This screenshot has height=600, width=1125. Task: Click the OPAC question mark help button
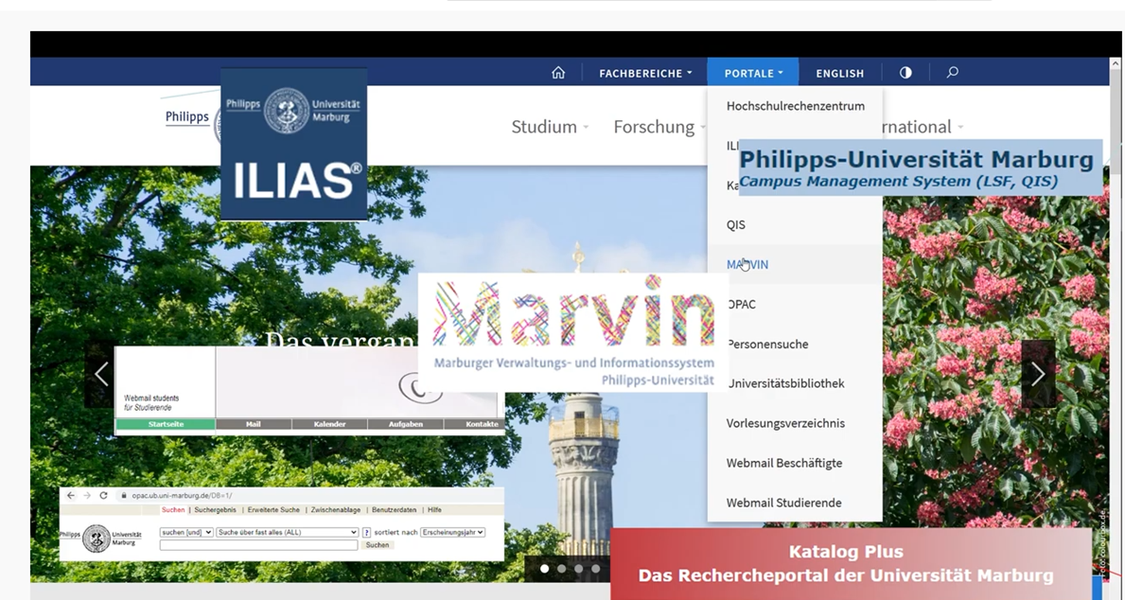click(367, 533)
